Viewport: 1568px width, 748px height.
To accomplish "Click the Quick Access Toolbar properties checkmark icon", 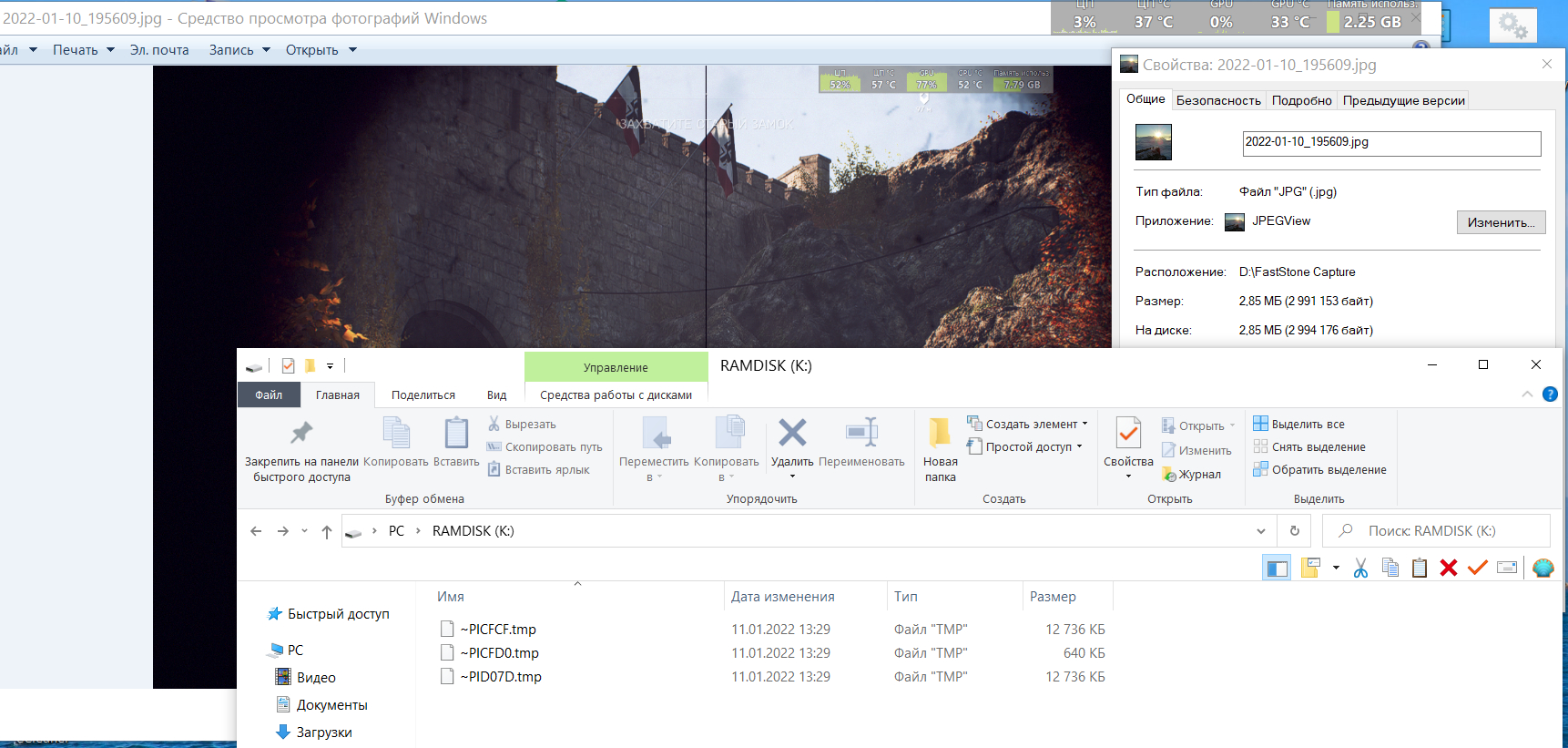I will click(x=288, y=366).
